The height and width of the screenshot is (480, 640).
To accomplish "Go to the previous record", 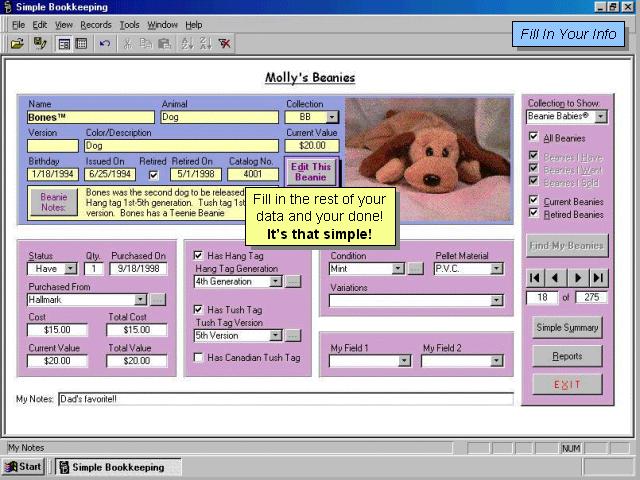I will pos(557,277).
